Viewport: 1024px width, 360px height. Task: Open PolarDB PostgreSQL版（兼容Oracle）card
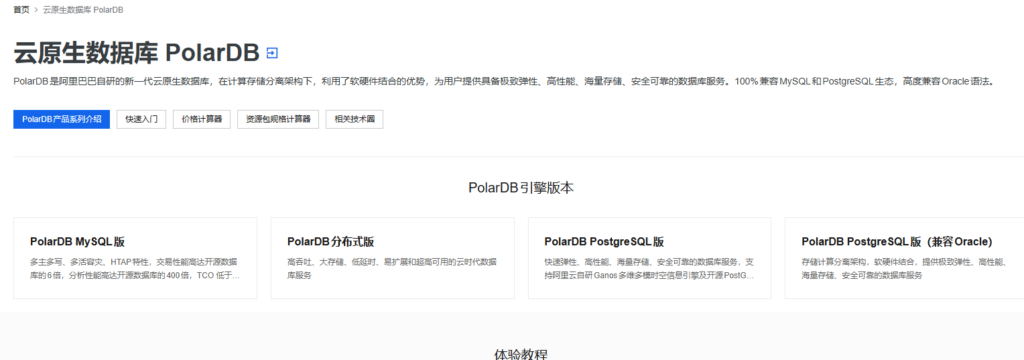tap(904, 258)
